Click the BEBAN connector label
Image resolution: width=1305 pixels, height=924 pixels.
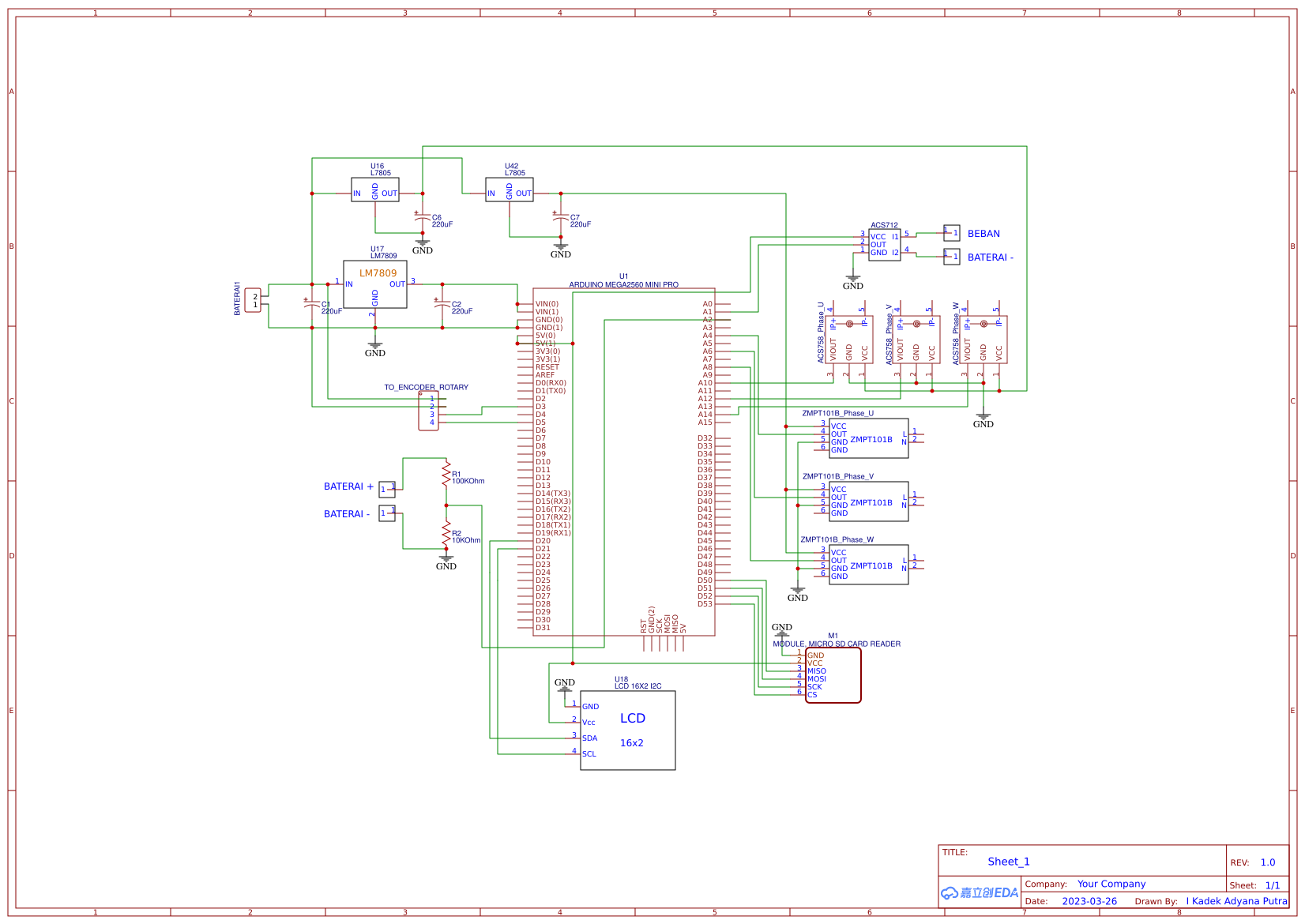point(982,234)
